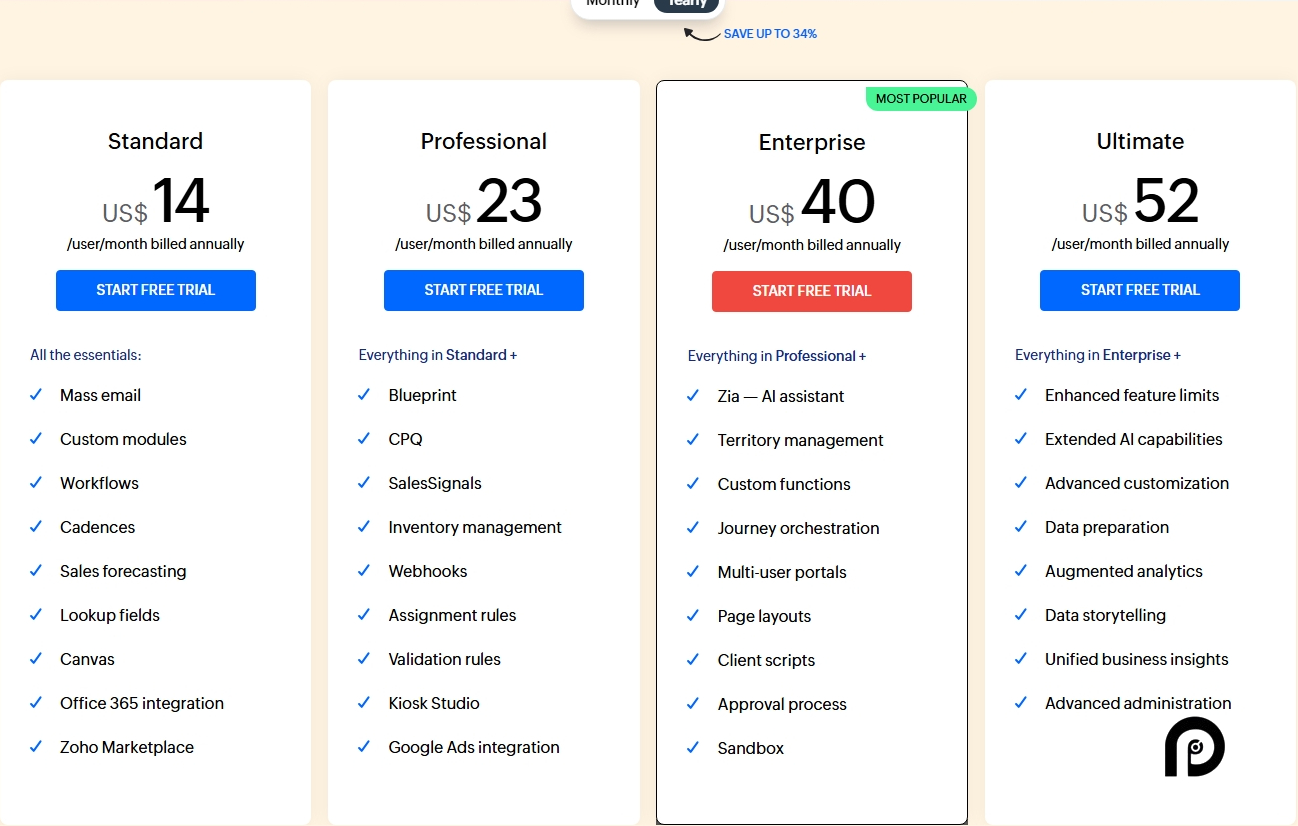Click 'SAVE UP TO 34%' text
This screenshot has height=826, width=1298.
770,34
